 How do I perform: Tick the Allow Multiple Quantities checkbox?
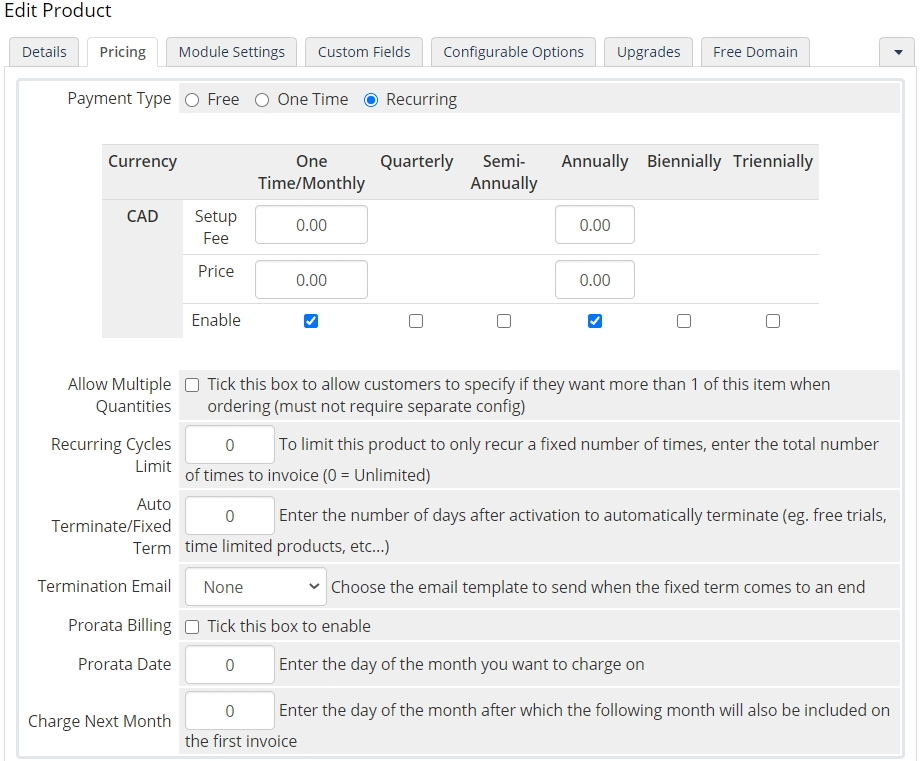point(192,385)
